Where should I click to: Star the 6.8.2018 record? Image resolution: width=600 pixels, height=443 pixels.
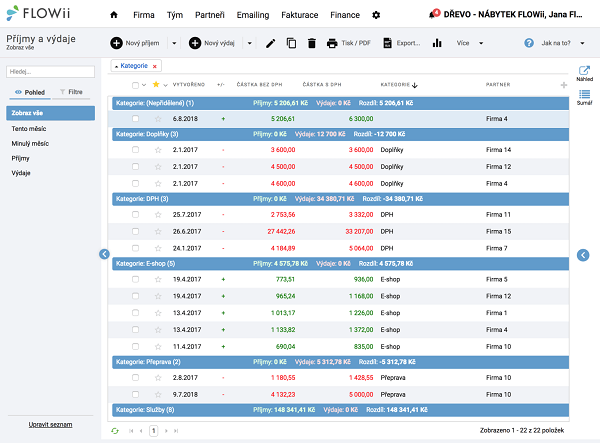(157, 118)
